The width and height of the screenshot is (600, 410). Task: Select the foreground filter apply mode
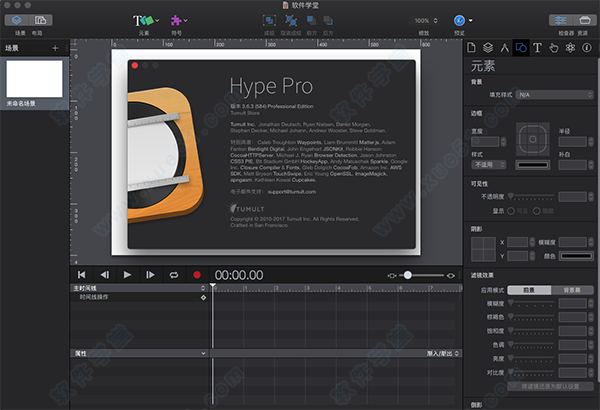pos(529,290)
